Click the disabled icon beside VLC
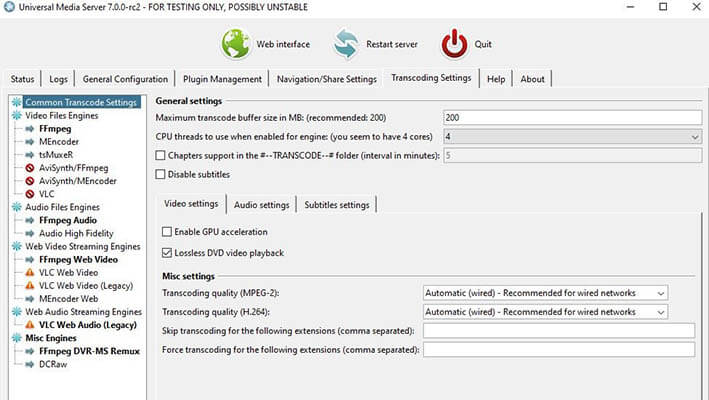The width and height of the screenshot is (709, 400). pyautogui.click(x=30, y=194)
